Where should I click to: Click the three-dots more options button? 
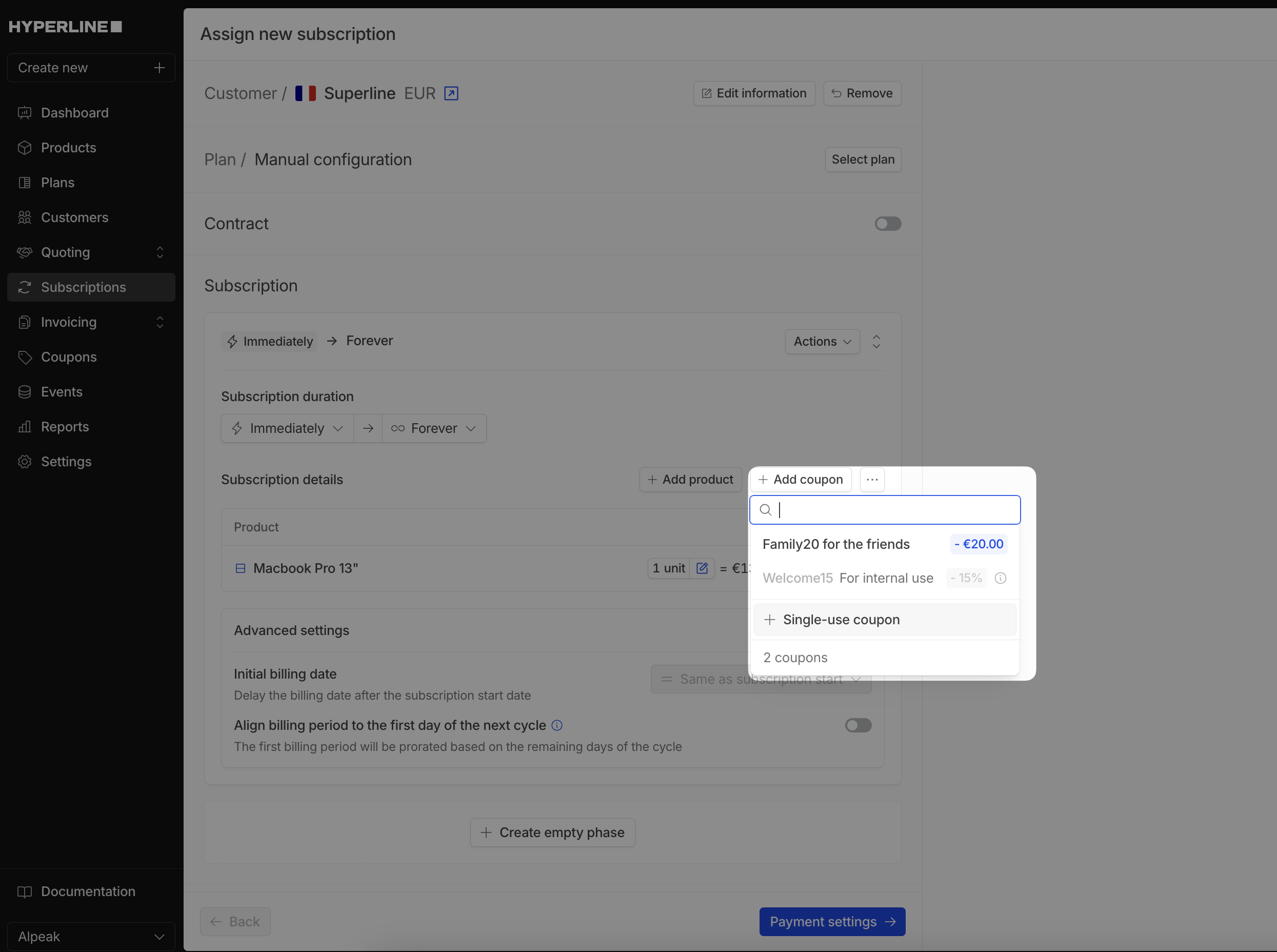point(872,480)
